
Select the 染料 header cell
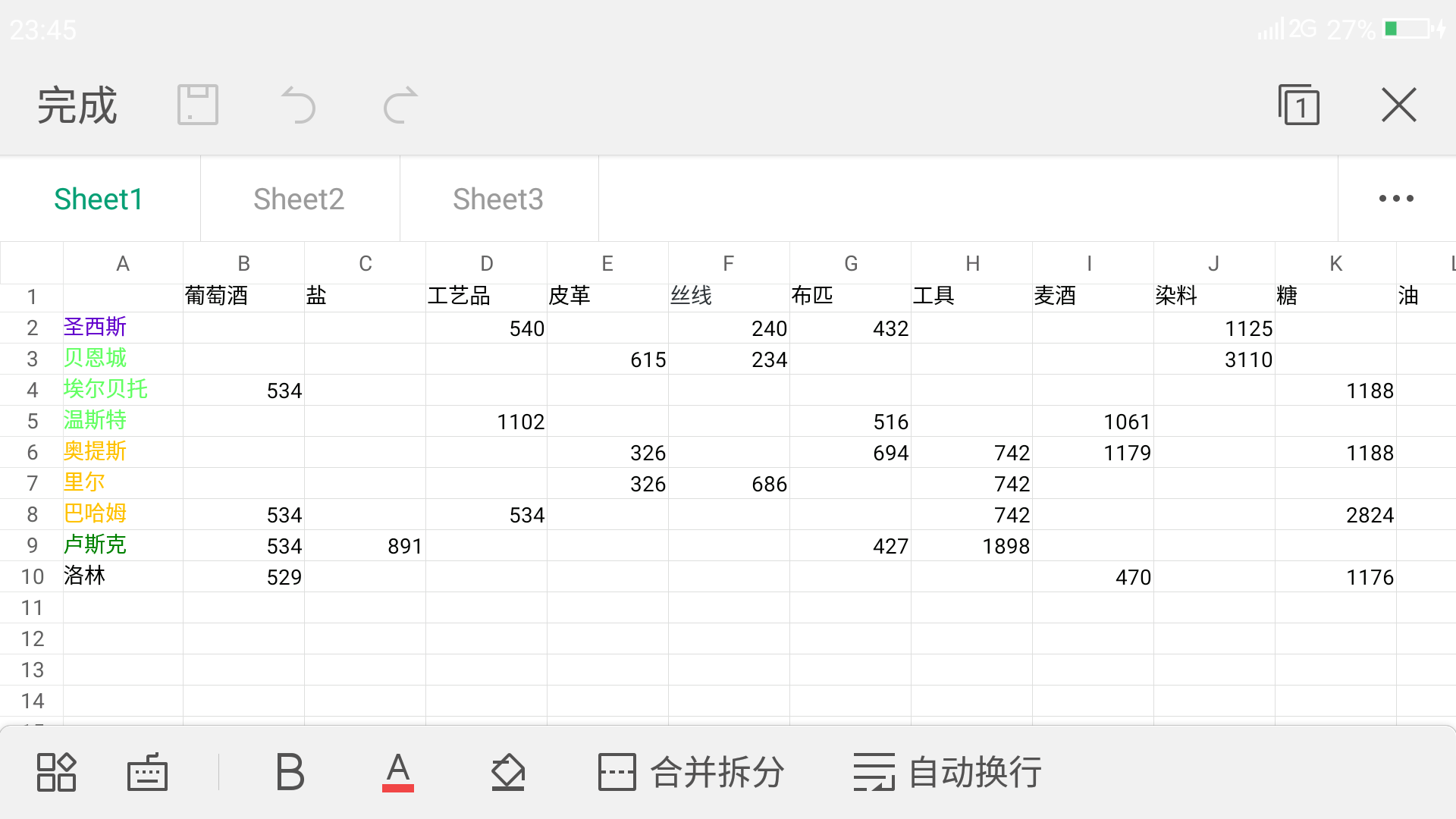[1214, 297]
